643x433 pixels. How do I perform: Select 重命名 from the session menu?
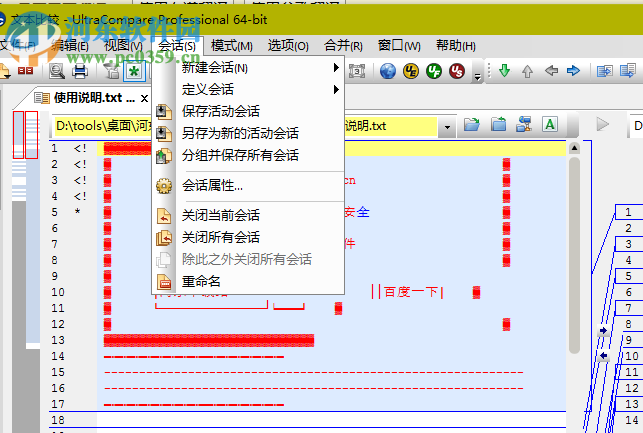click(x=248, y=282)
